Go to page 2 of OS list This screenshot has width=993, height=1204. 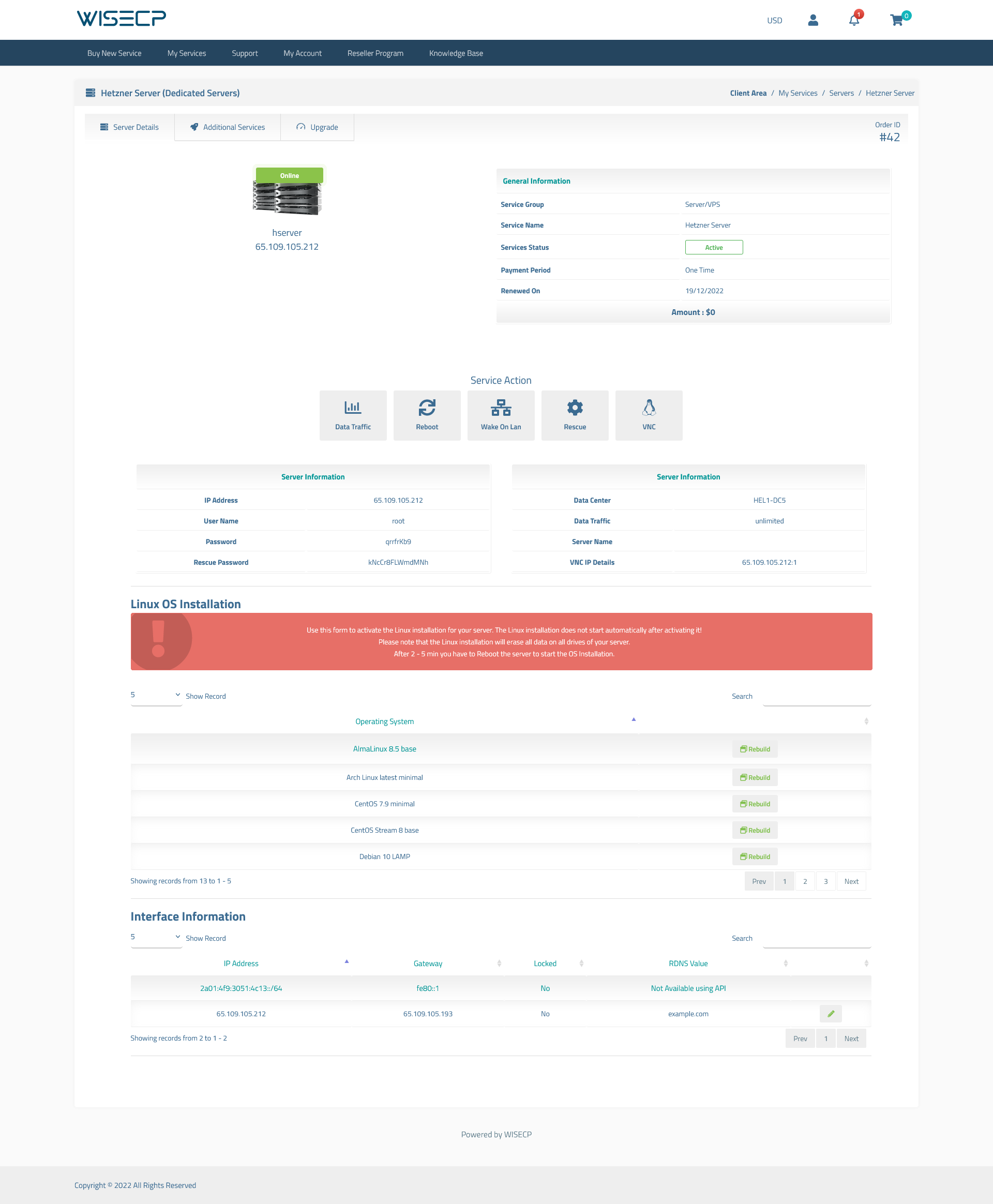[805, 881]
